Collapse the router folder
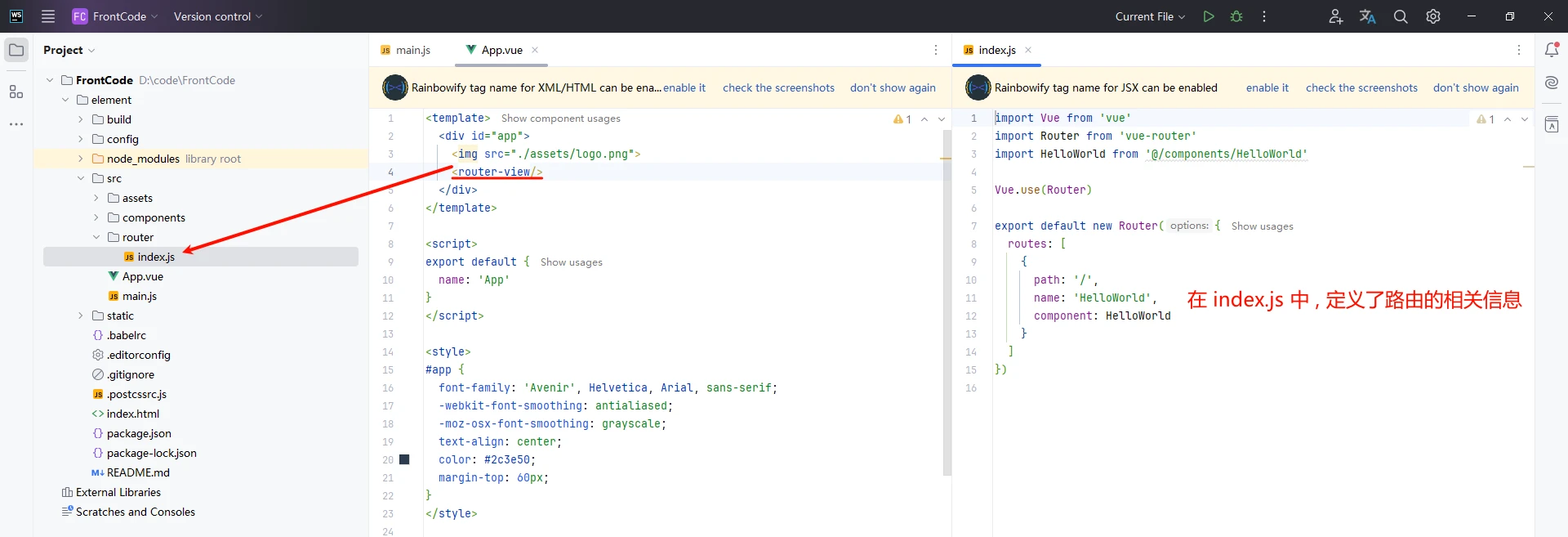 coord(96,237)
